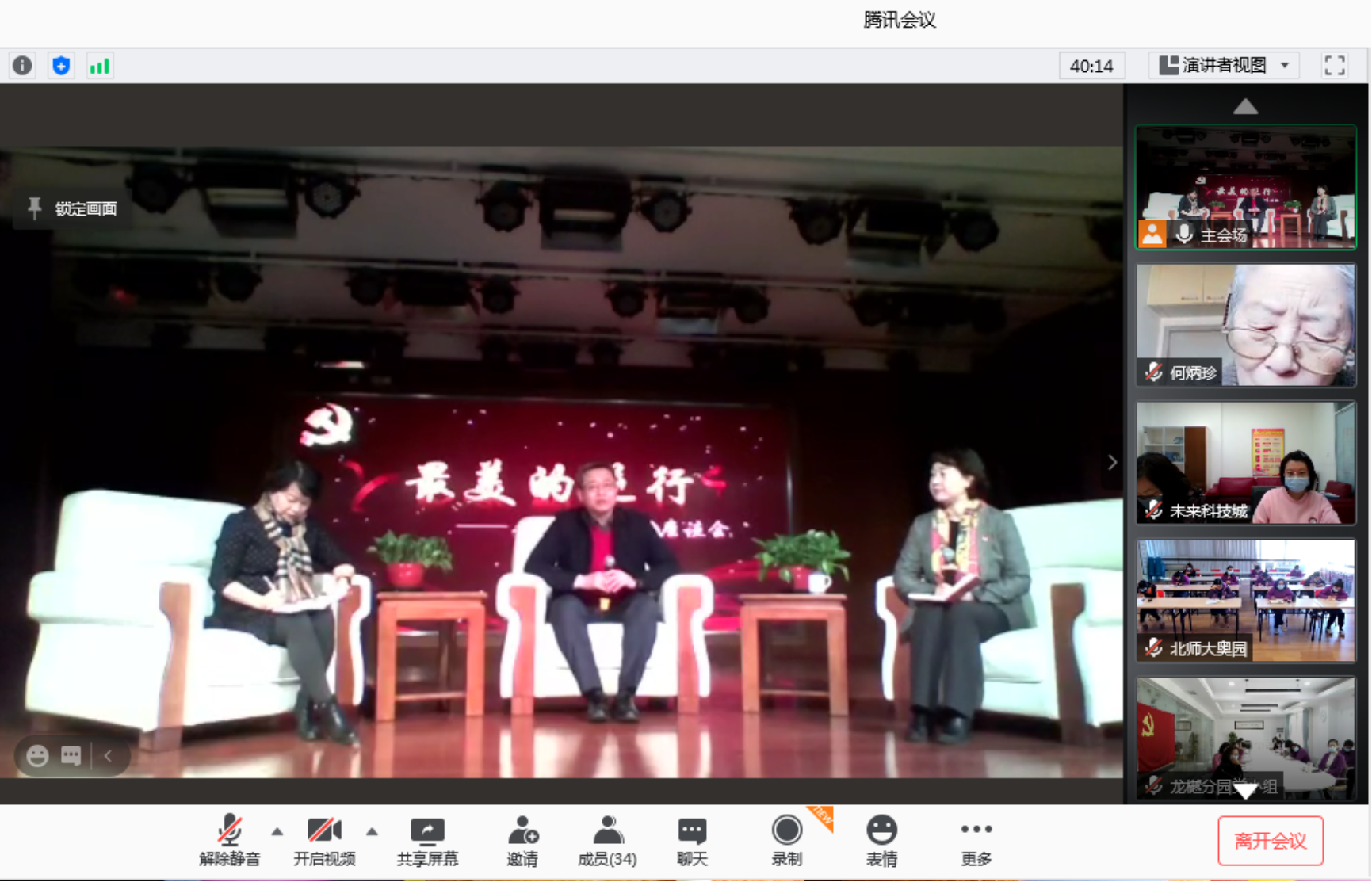The height and width of the screenshot is (882, 1372).
Task: Click the 更多 more options icon
Action: coord(976,841)
